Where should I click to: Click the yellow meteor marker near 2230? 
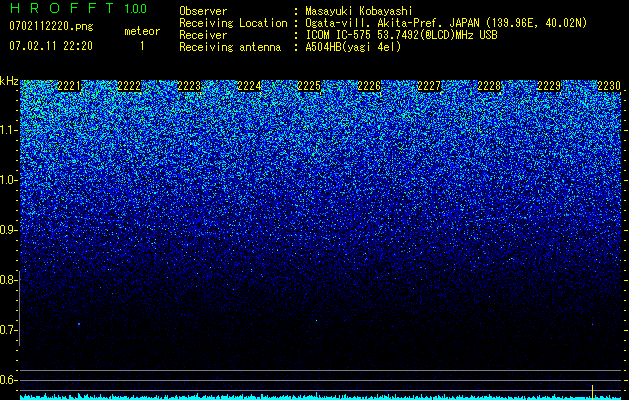(x=592, y=390)
